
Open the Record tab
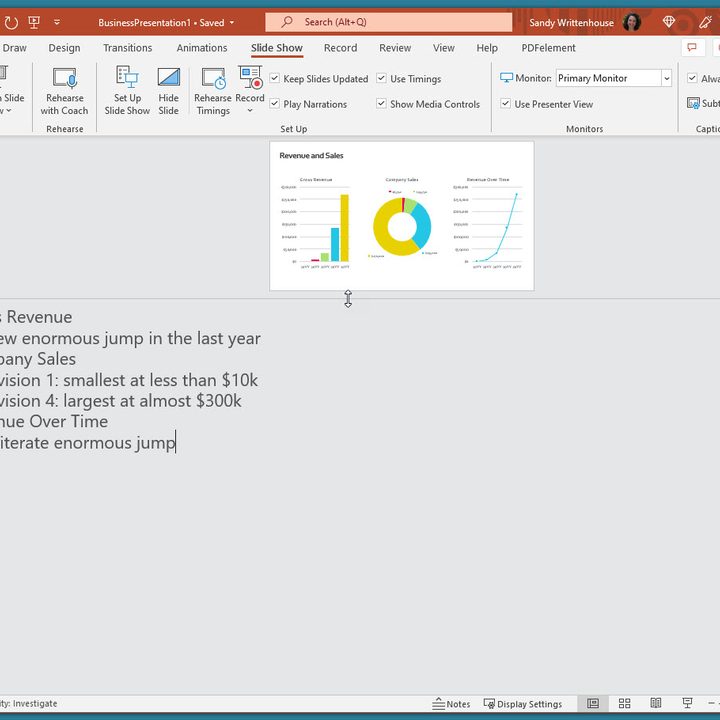click(x=340, y=48)
